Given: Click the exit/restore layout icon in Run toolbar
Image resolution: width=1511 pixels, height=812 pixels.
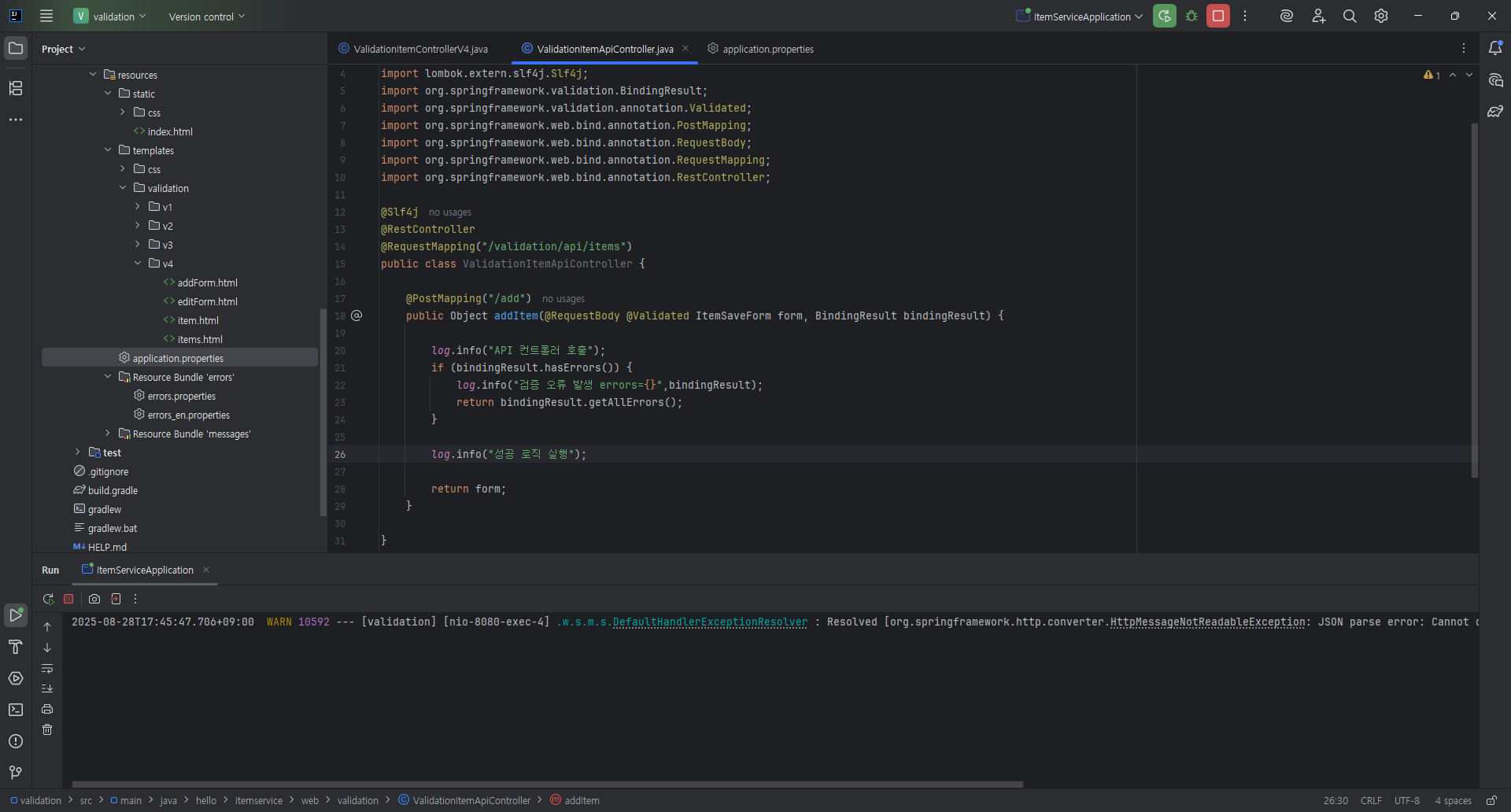Looking at the screenshot, I should 116,599.
